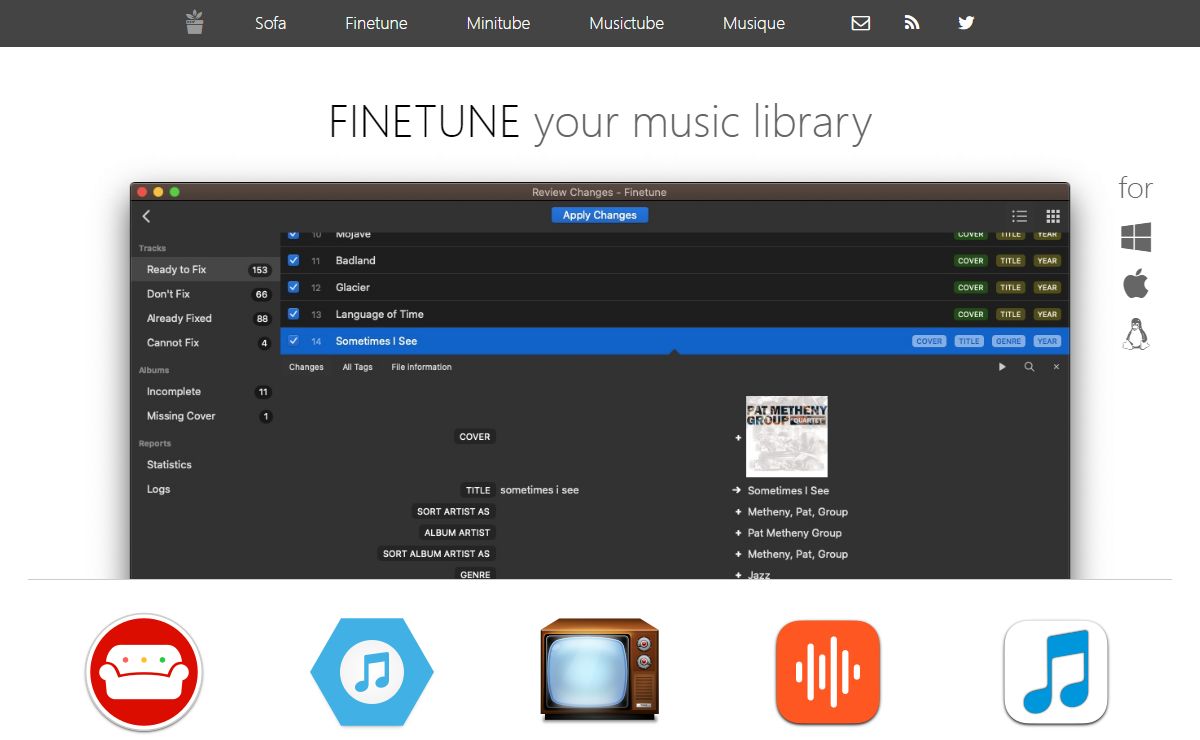Click the new title 'Sometimes I See' value

788,490
